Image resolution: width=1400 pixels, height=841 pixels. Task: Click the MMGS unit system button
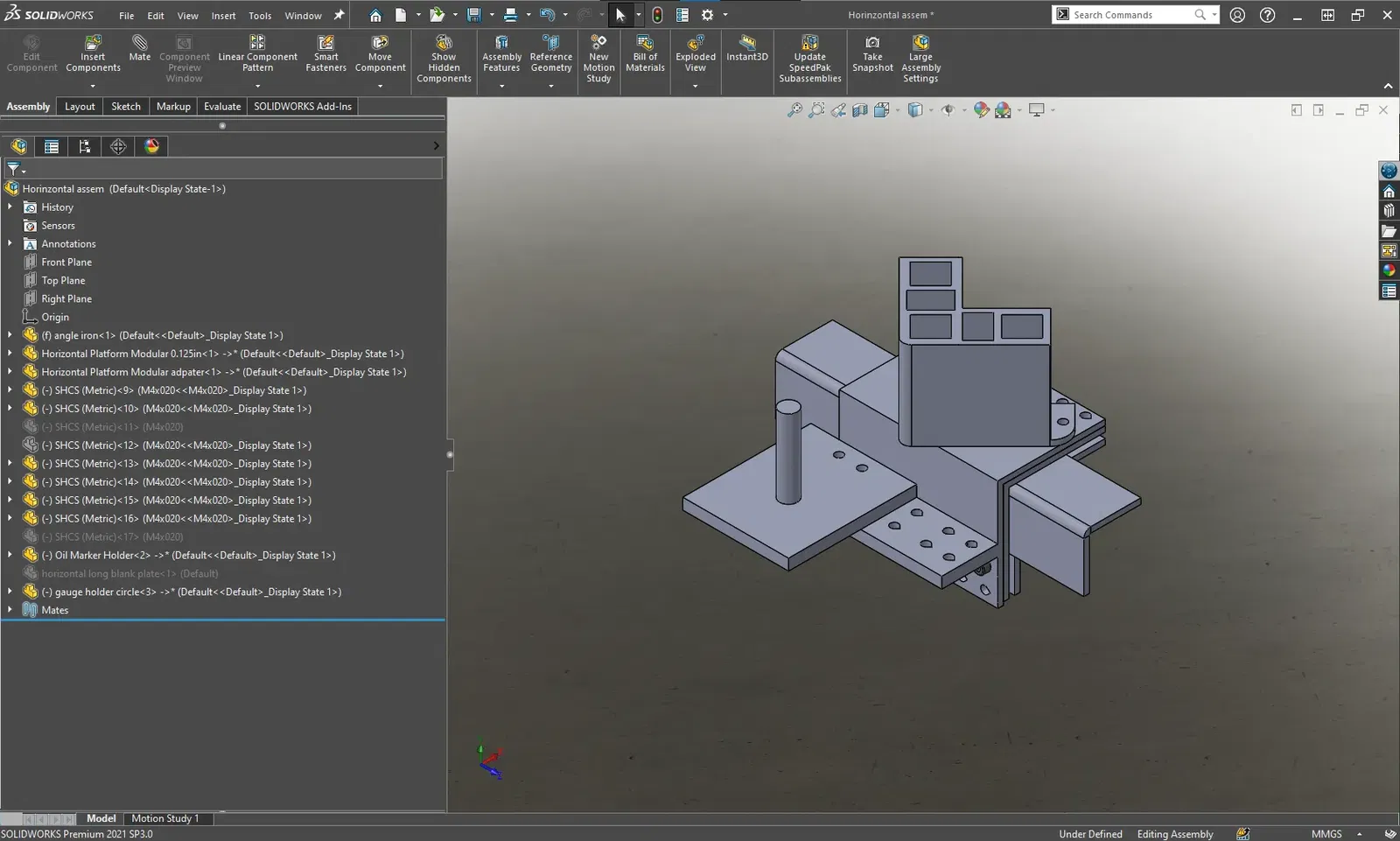coord(1326,834)
